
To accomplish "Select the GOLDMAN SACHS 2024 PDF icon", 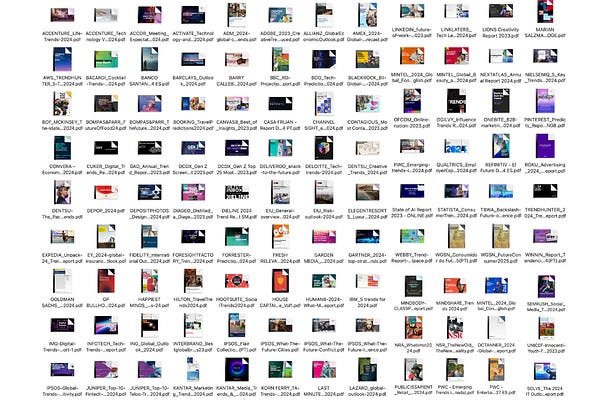I will point(62,281).
